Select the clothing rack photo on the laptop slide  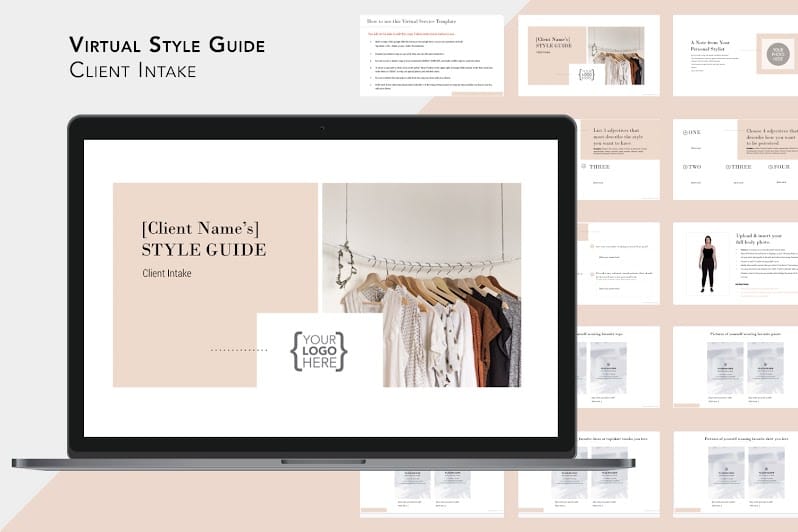(421, 285)
